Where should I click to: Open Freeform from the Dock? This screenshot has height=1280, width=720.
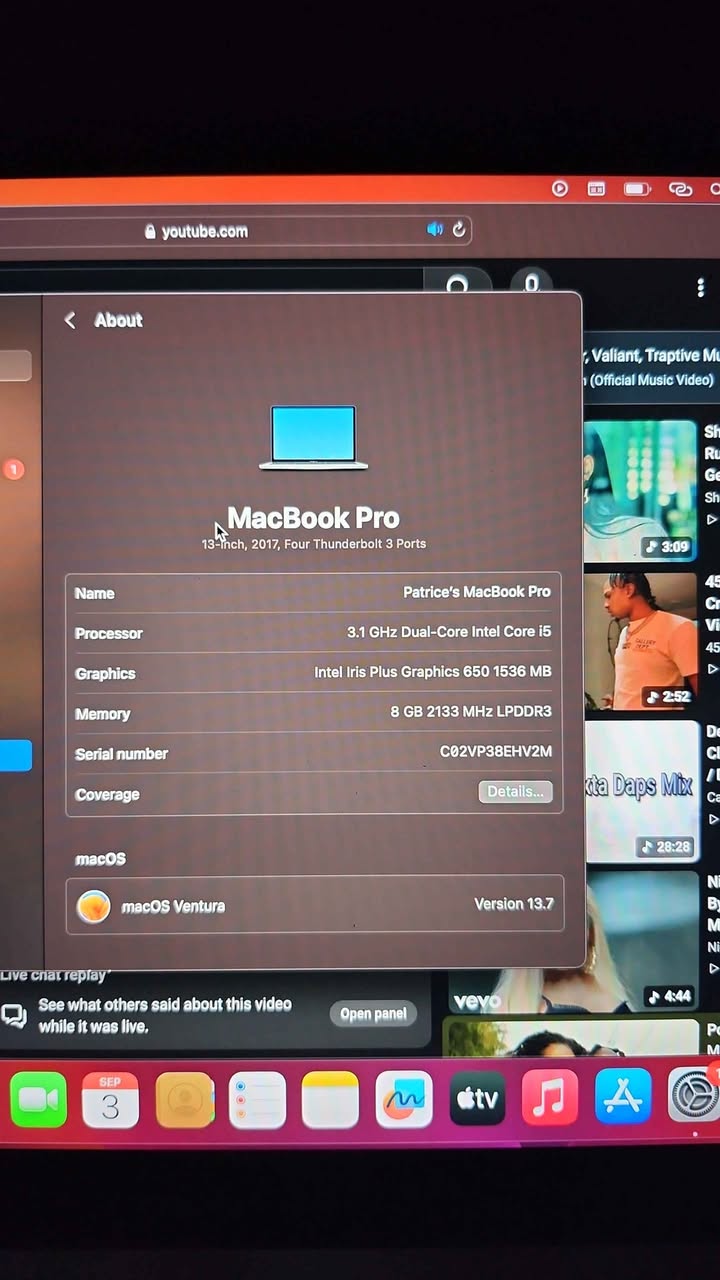click(x=404, y=1099)
